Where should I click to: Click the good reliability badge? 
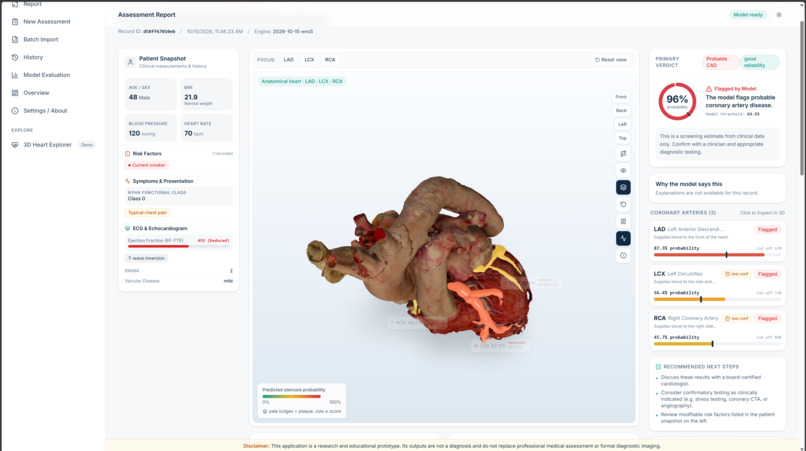pos(759,62)
